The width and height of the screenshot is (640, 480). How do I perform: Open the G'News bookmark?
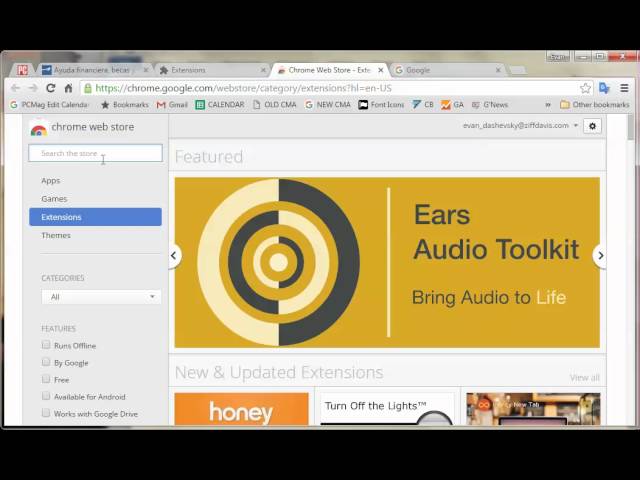[490, 105]
